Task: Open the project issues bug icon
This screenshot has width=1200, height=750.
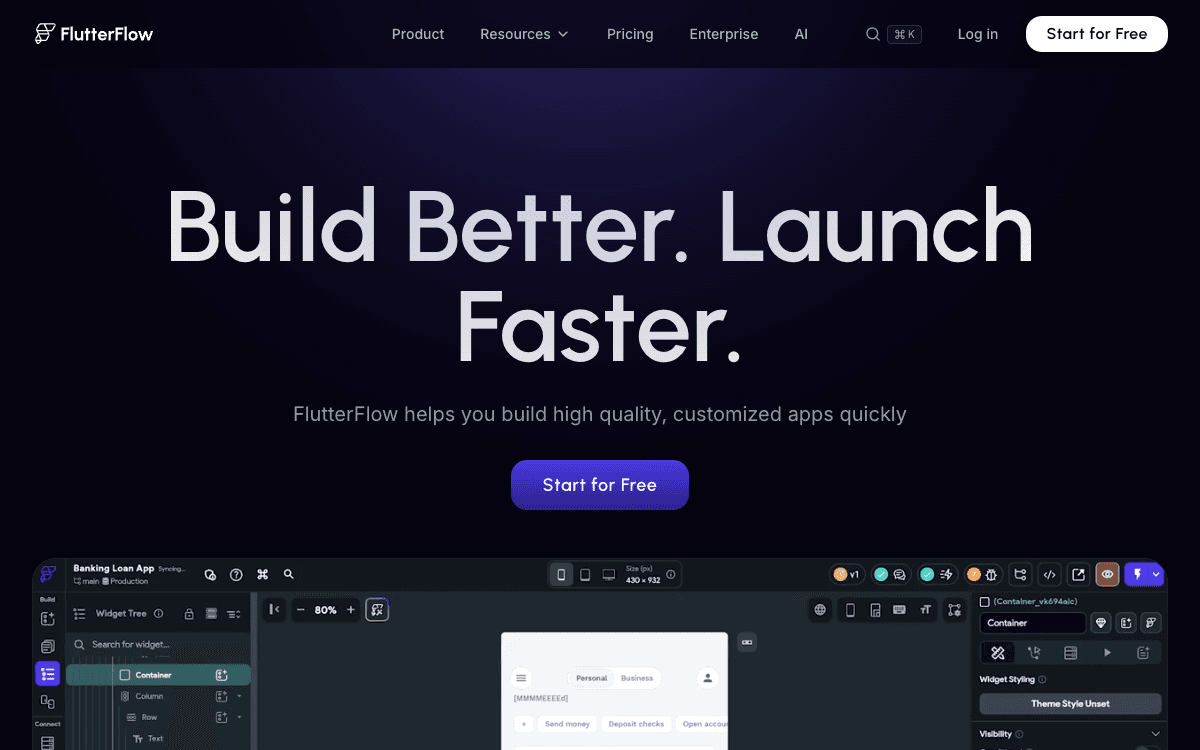Action: click(982, 574)
